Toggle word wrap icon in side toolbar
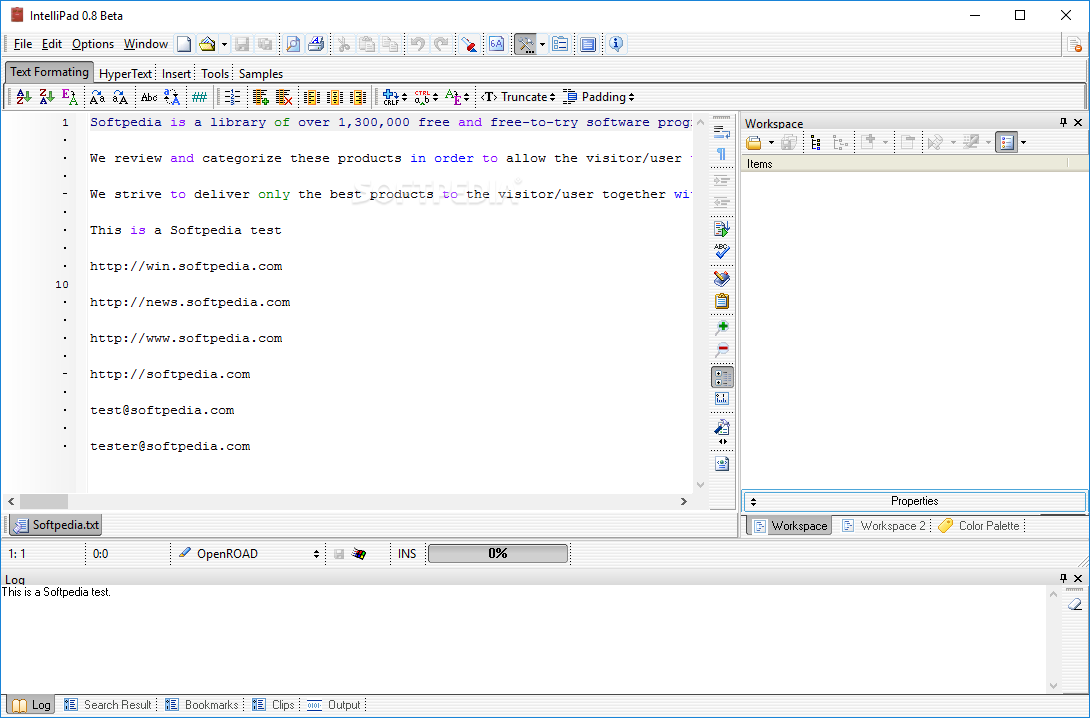Screen dimensions: 1090x718 click(722, 132)
